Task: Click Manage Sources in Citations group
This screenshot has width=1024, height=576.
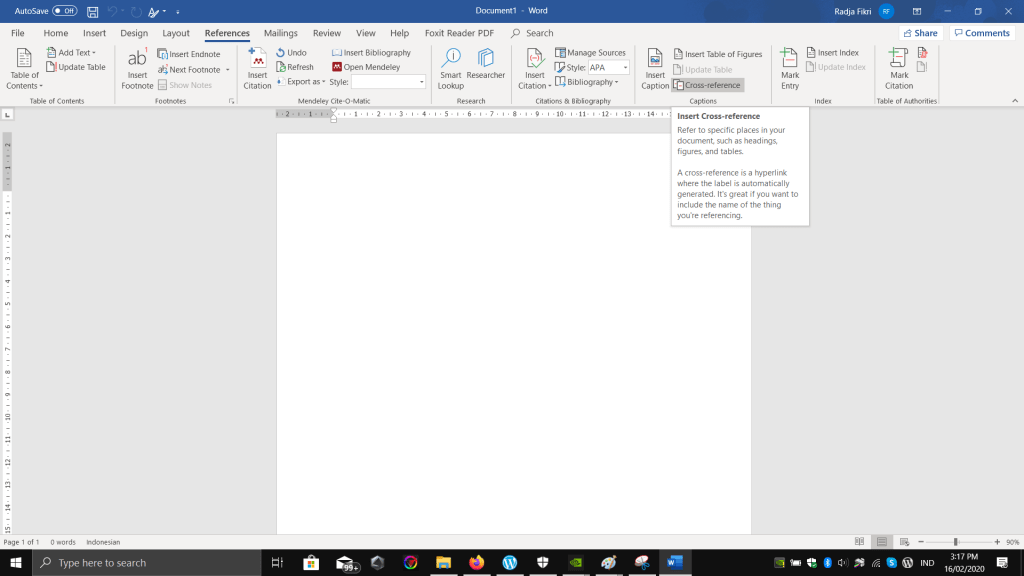Action: (590, 53)
